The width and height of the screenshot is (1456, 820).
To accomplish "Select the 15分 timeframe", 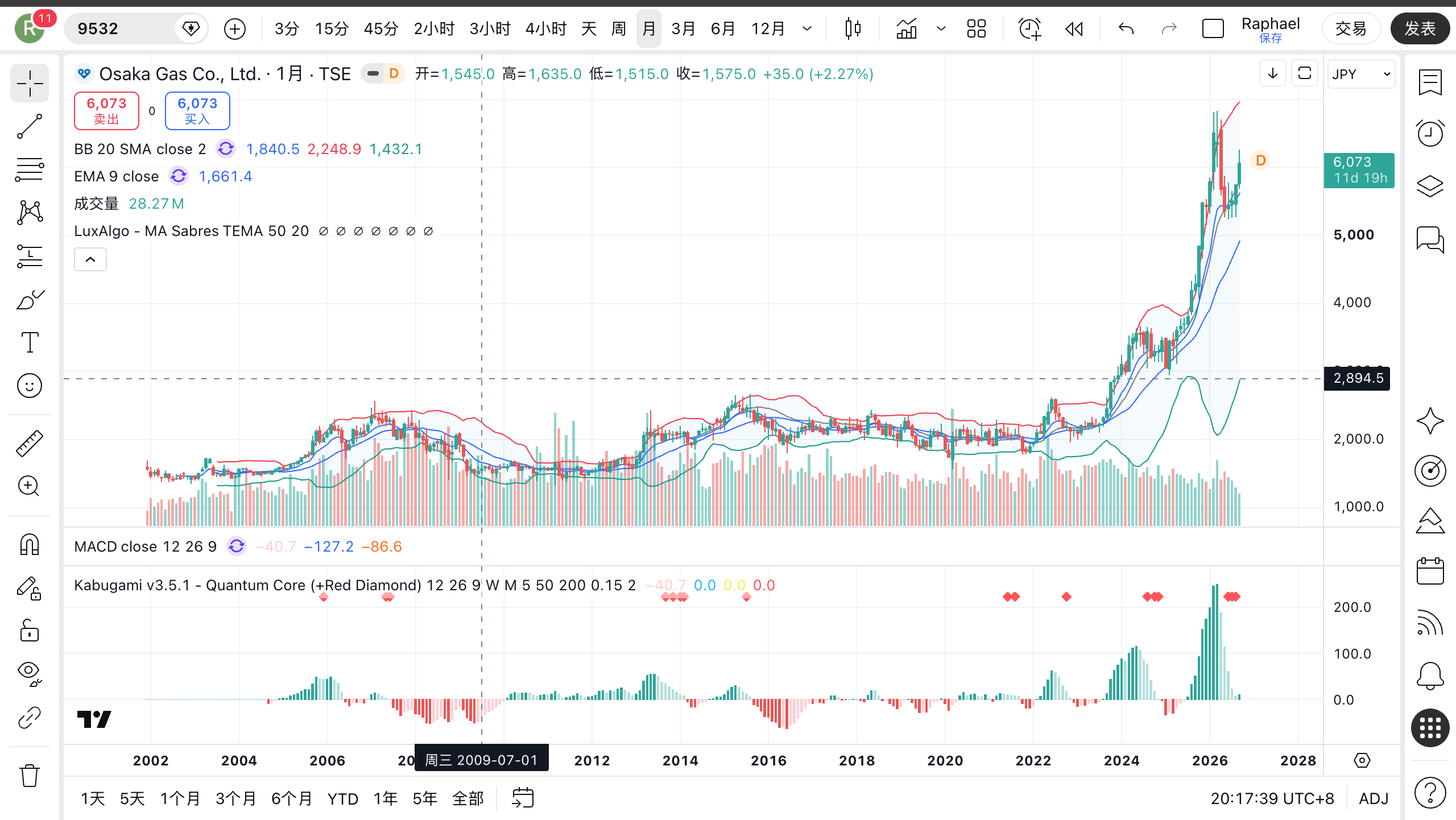I will (x=332, y=28).
